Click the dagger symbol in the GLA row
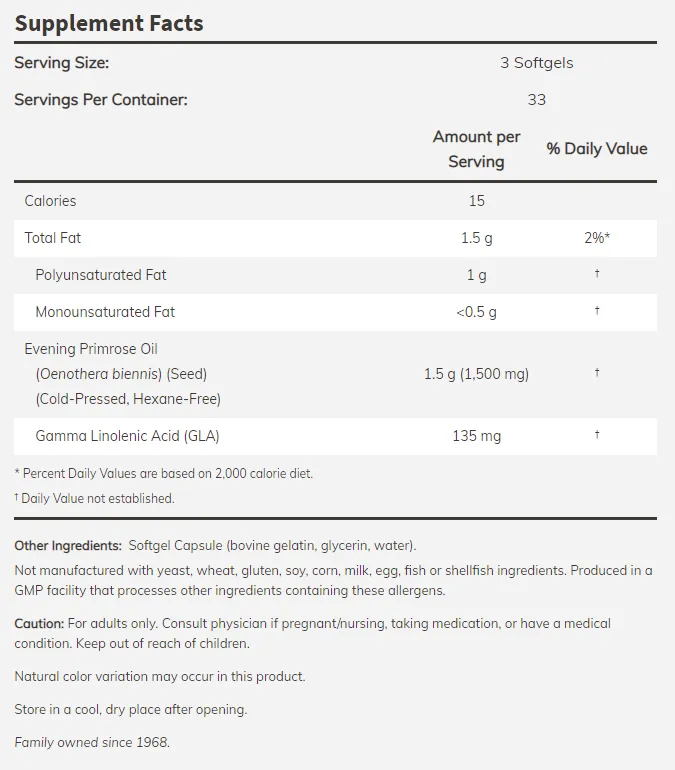675x770 pixels. pos(597,434)
